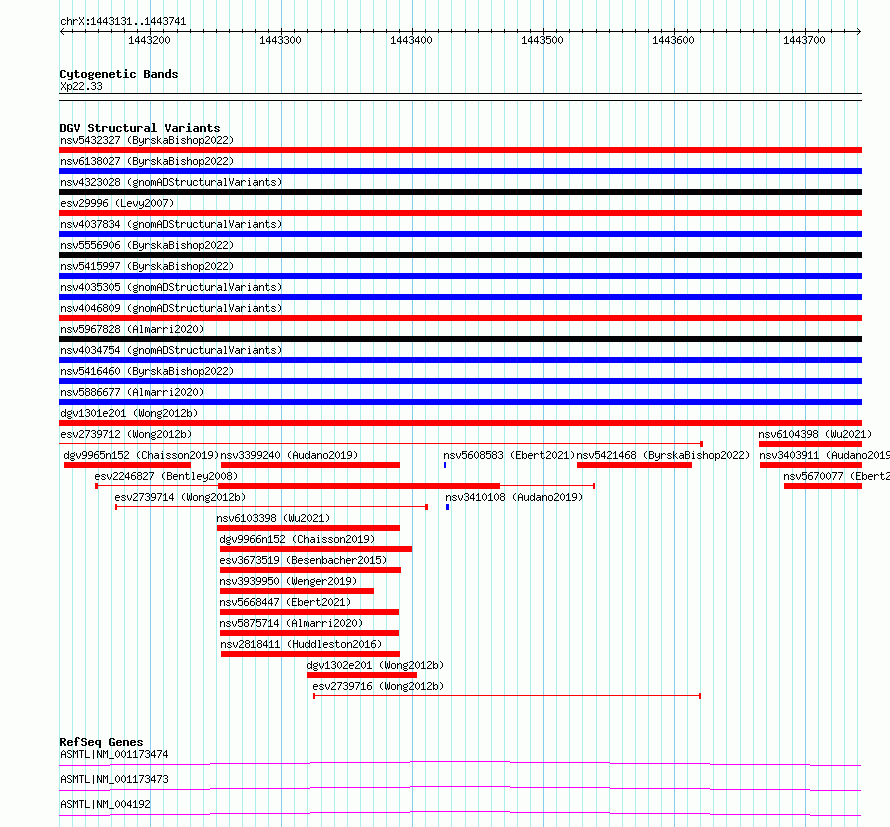Select the nsv6138027 (ByrskaBishop2022) label

coord(147,161)
